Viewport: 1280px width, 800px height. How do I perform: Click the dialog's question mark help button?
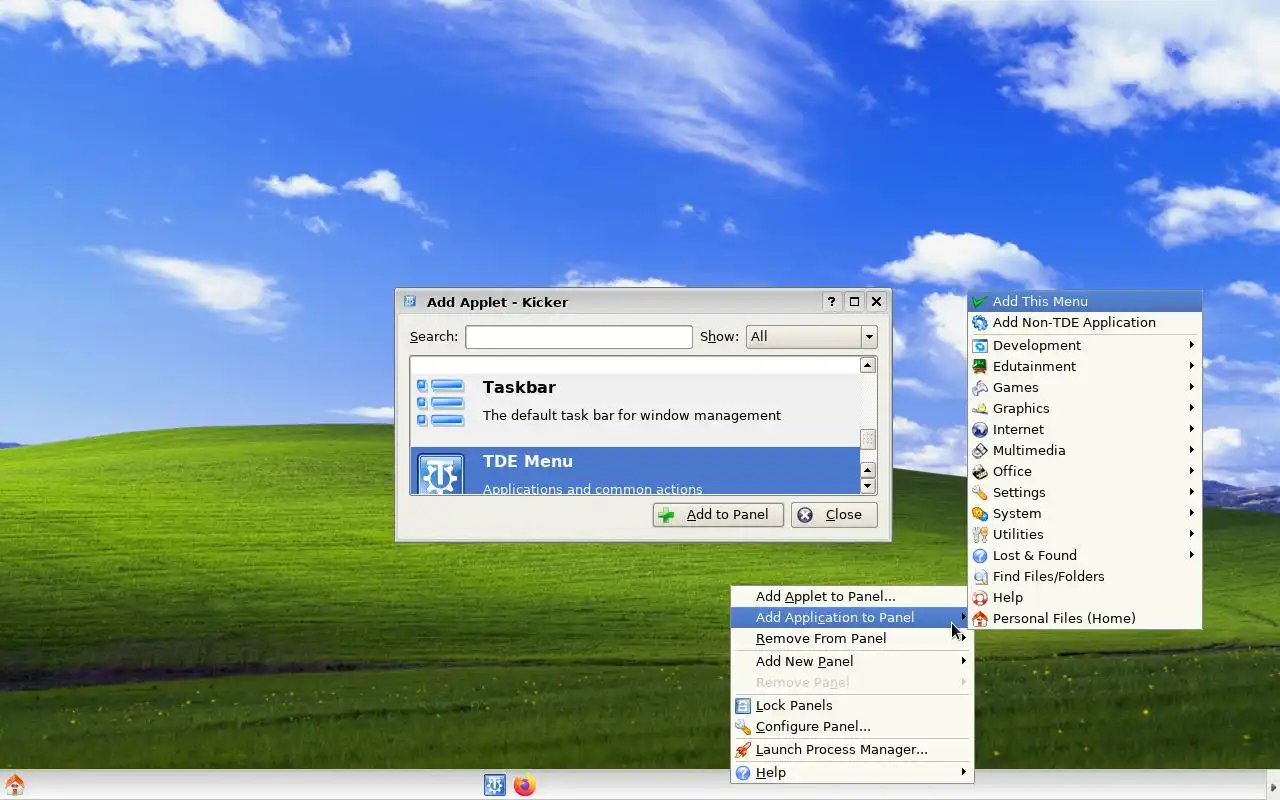click(x=832, y=302)
